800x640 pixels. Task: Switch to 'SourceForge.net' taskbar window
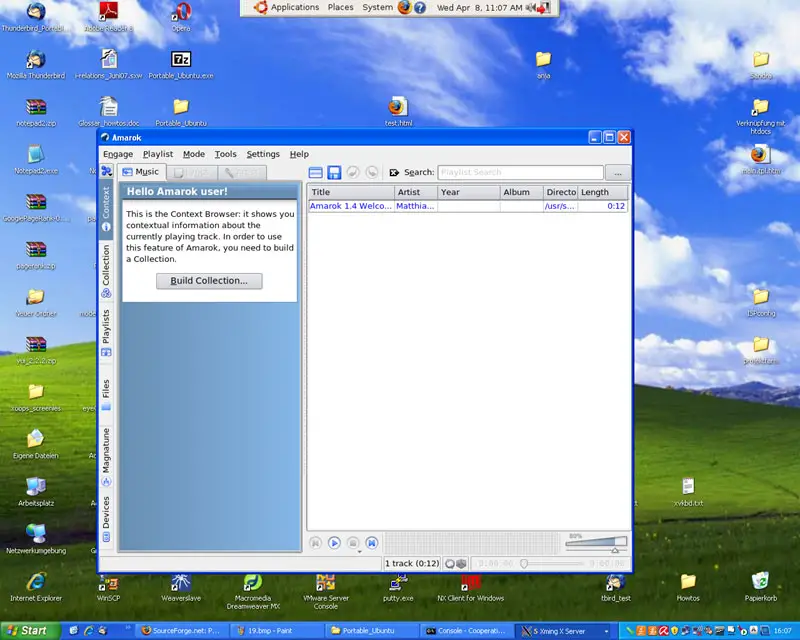point(181,631)
